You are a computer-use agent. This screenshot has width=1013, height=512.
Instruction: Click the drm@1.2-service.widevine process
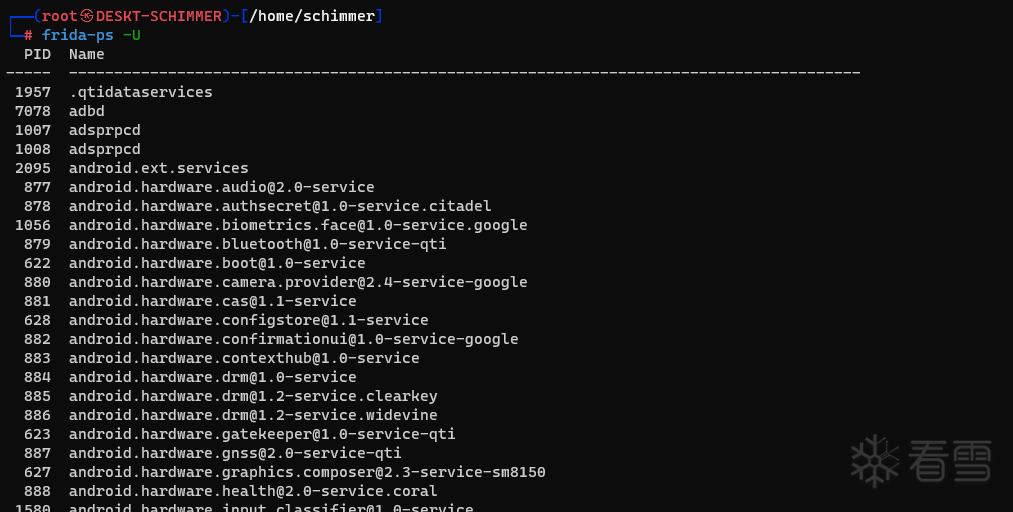[253, 415]
